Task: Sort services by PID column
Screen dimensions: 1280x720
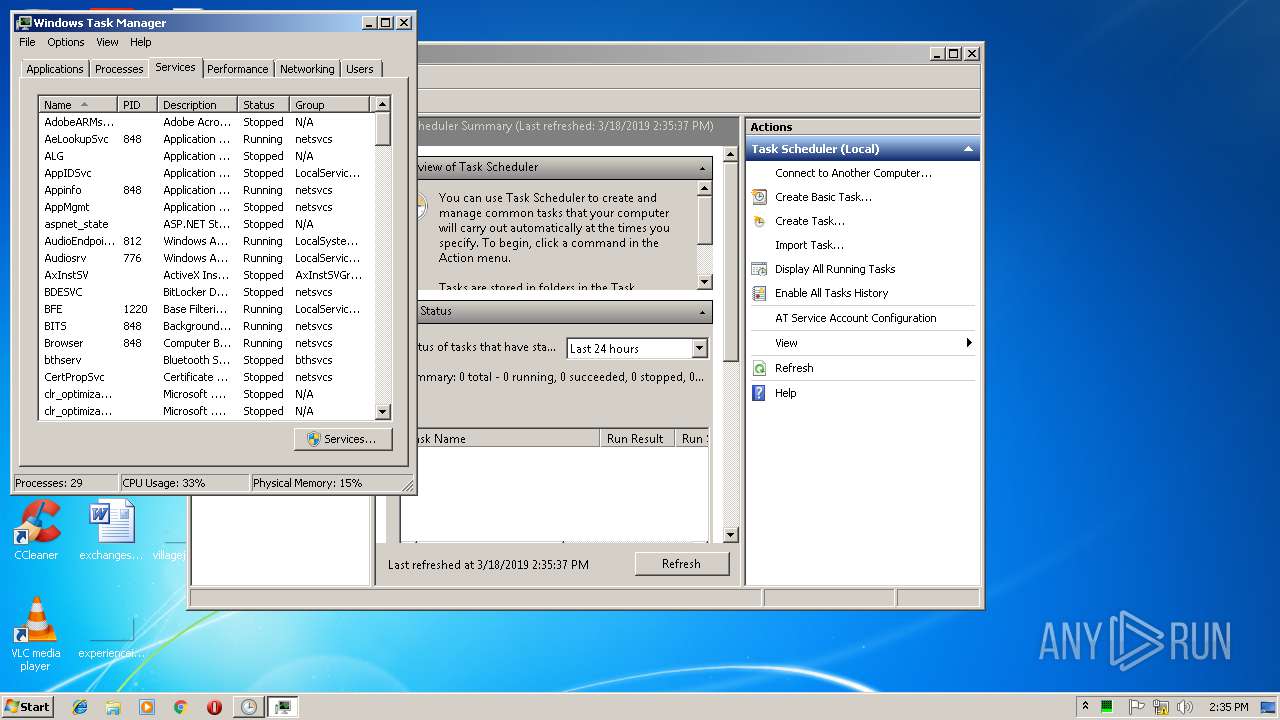Action: tap(138, 105)
